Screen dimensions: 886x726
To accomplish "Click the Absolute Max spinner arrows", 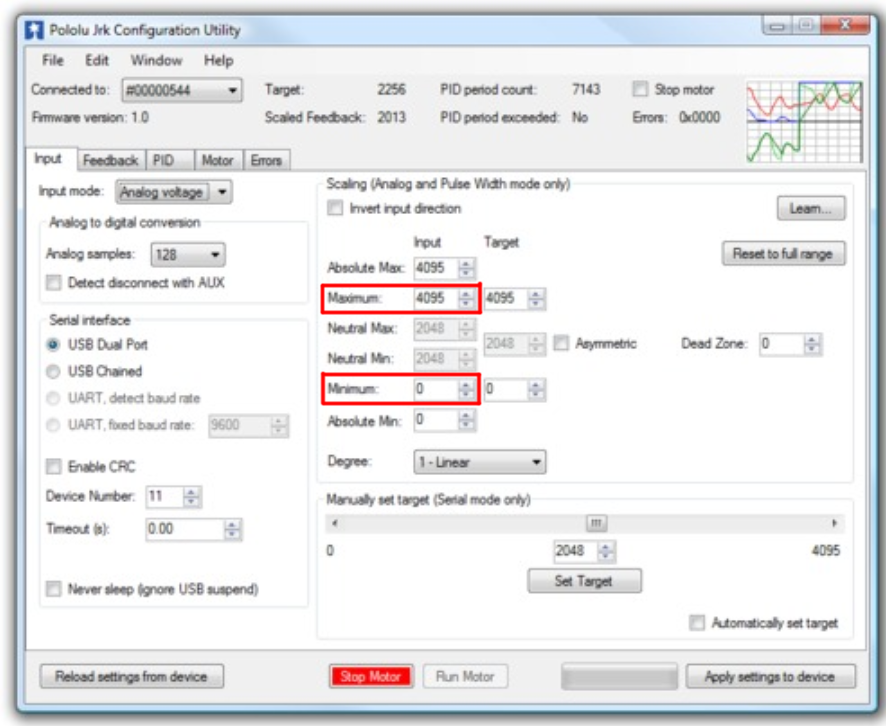I will coord(467,268).
